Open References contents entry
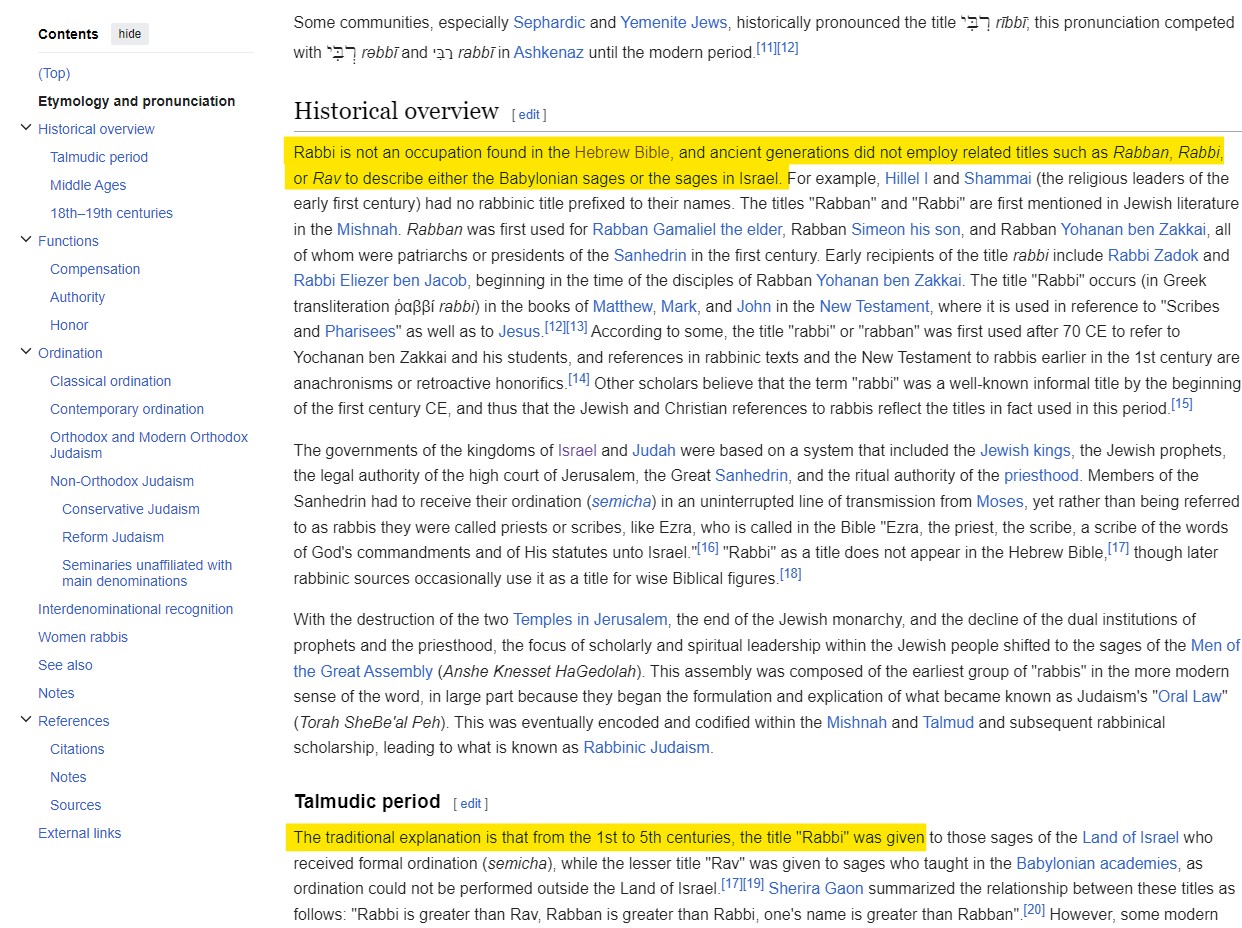Viewport: 1242px width, 928px height. (x=74, y=721)
